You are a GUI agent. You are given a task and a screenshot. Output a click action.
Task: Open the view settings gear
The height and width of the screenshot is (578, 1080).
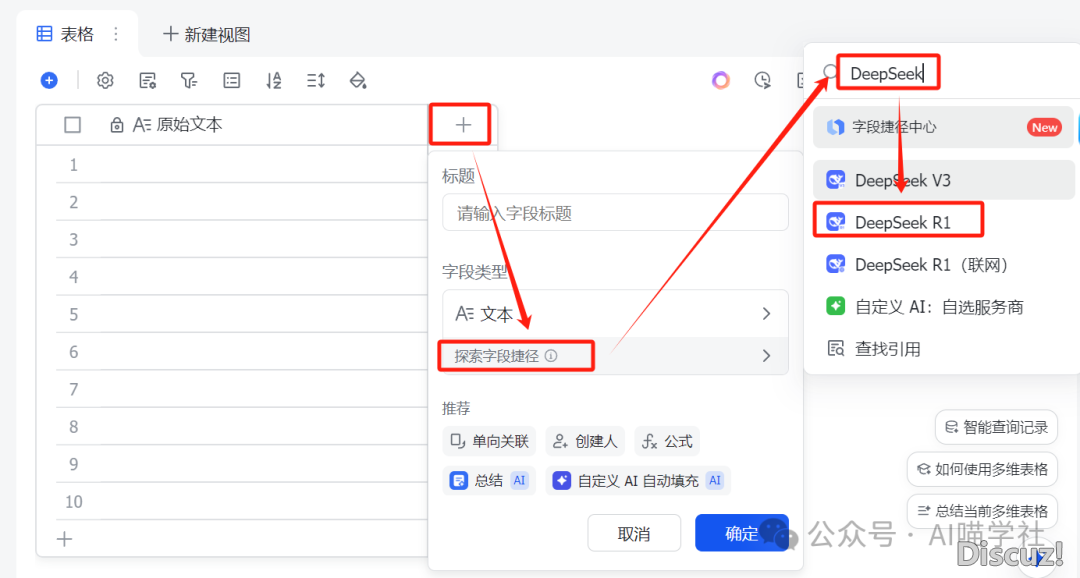(105, 81)
